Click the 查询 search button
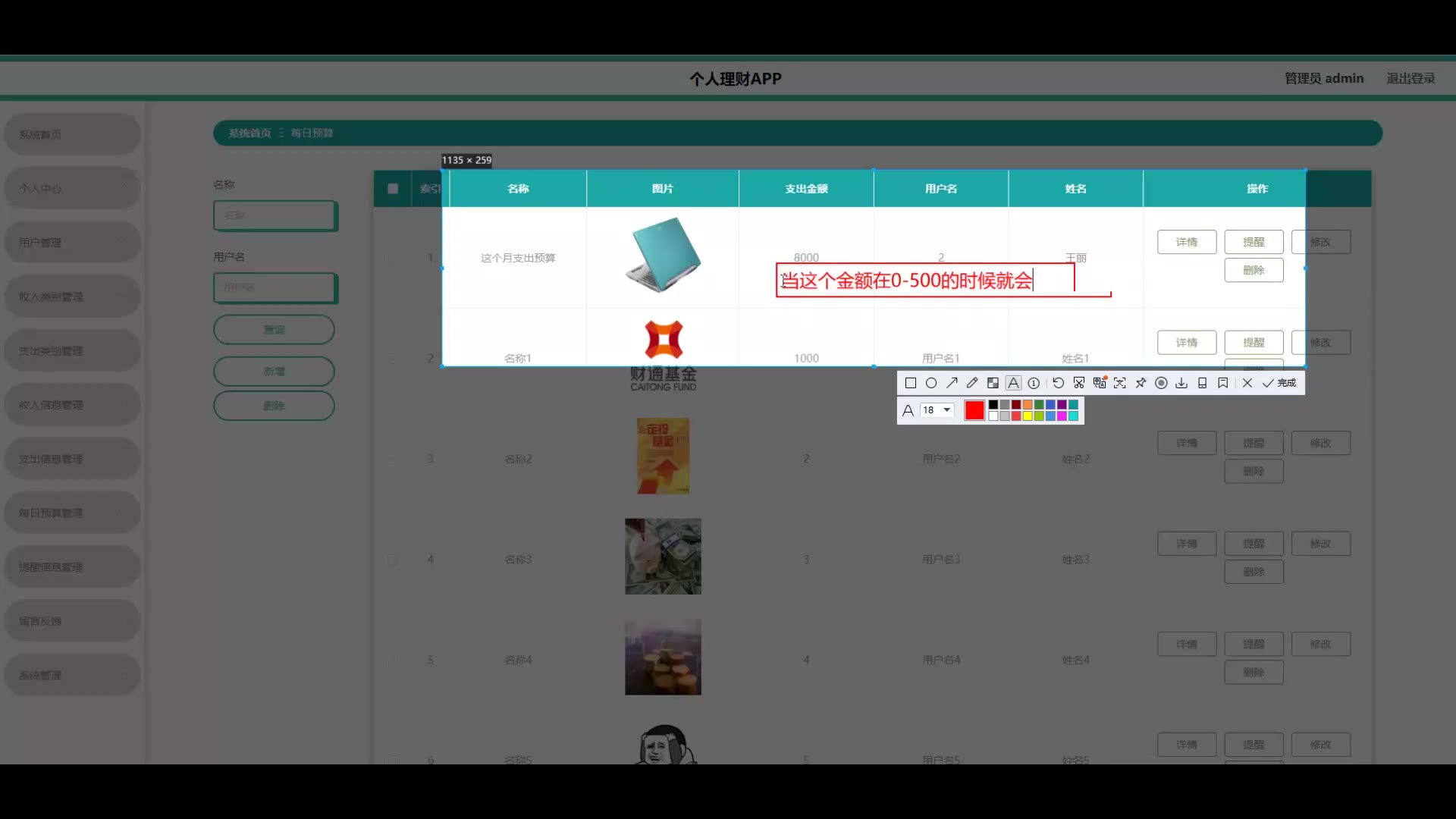 click(274, 330)
